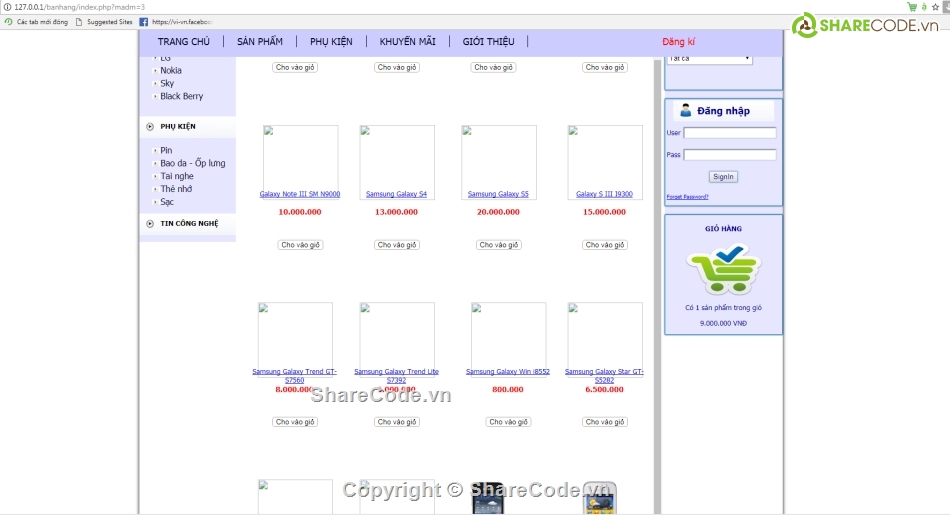The width and height of the screenshot is (950, 515).
Task: Open the Galaxy Note III SM N9000 link
Action: [x=300, y=194]
